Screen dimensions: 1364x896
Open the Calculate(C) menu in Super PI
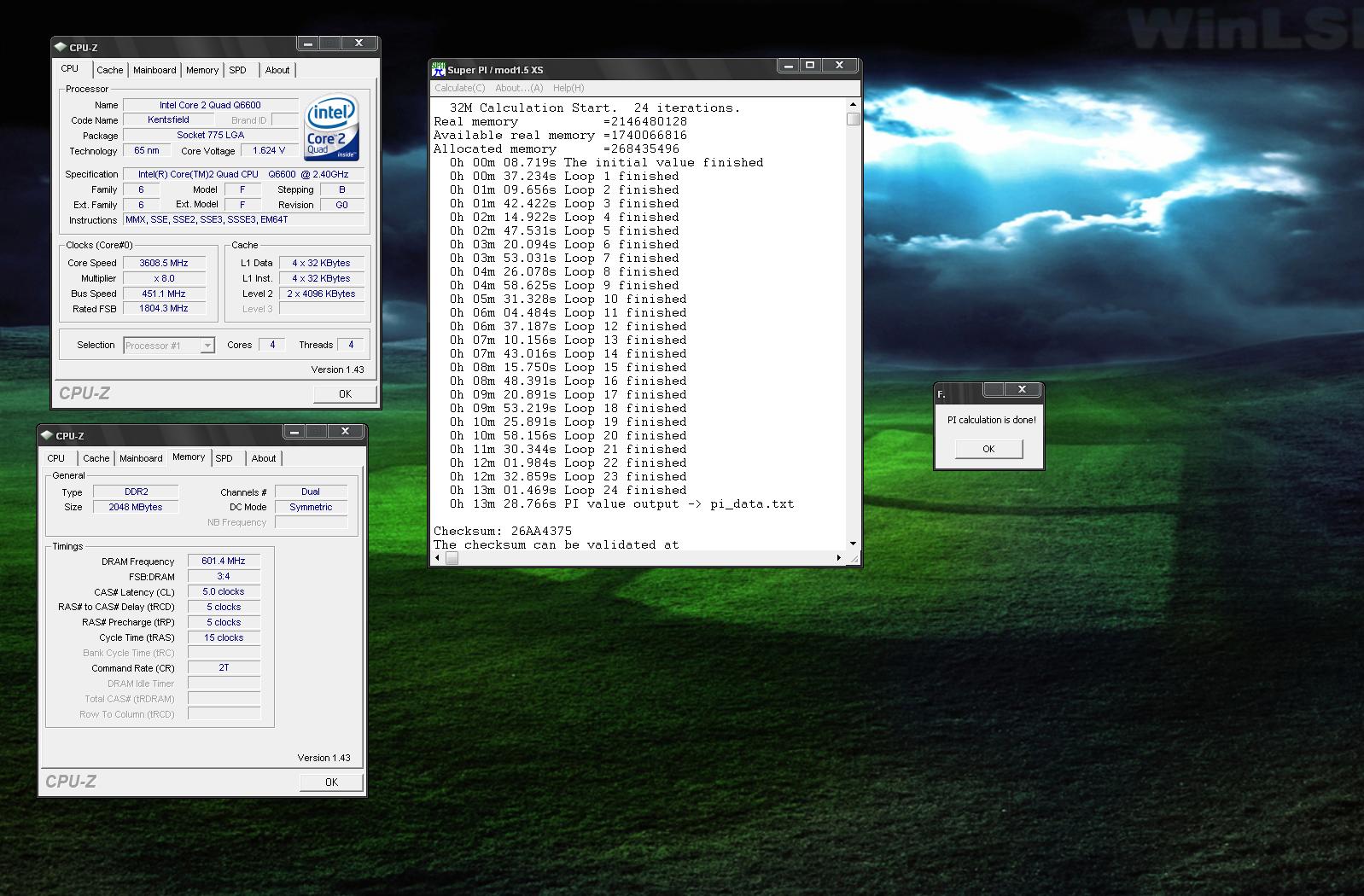coord(459,88)
